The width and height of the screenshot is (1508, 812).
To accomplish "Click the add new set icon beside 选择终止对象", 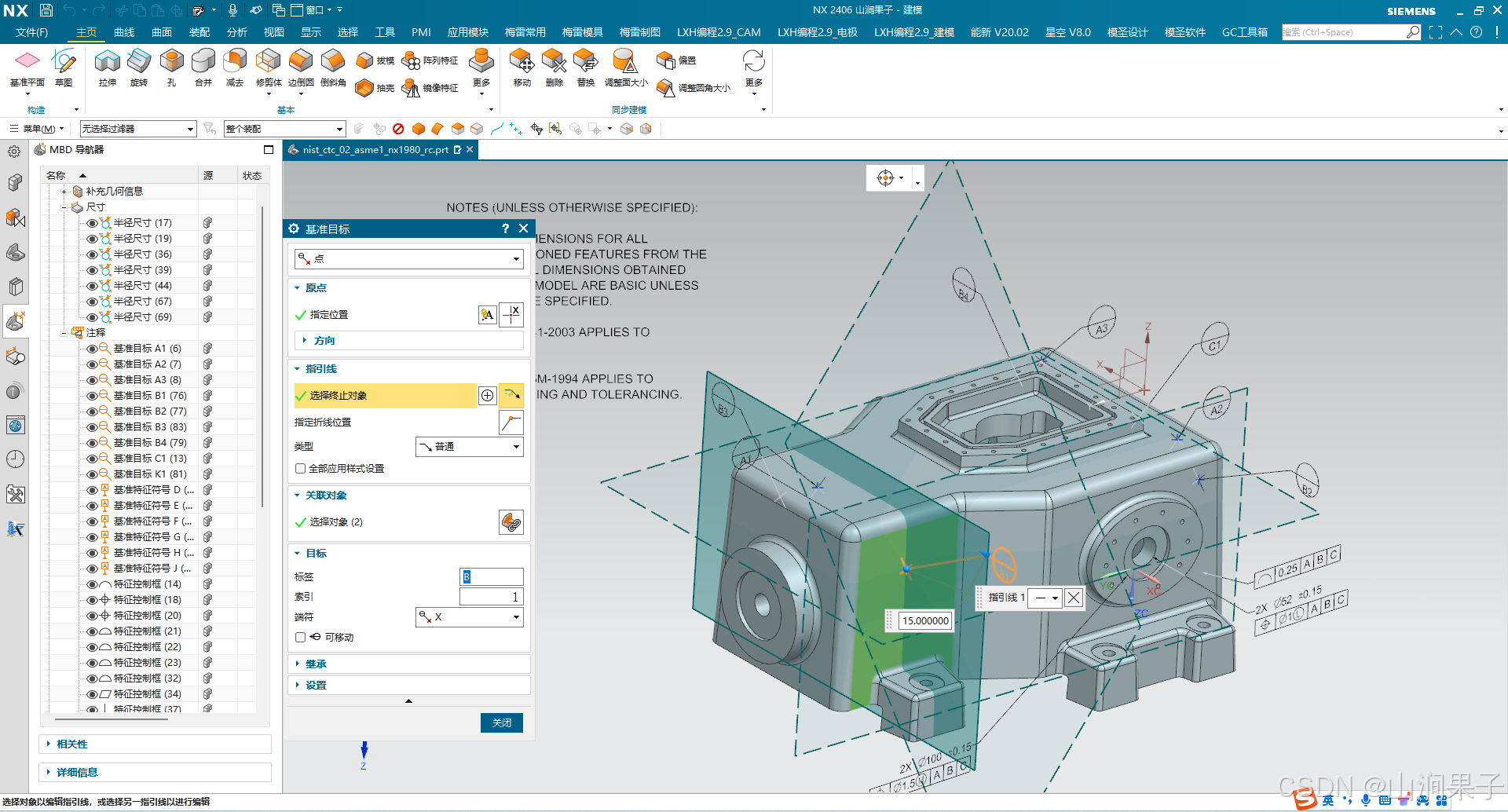I will pyautogui.click(x=488, y=396).
